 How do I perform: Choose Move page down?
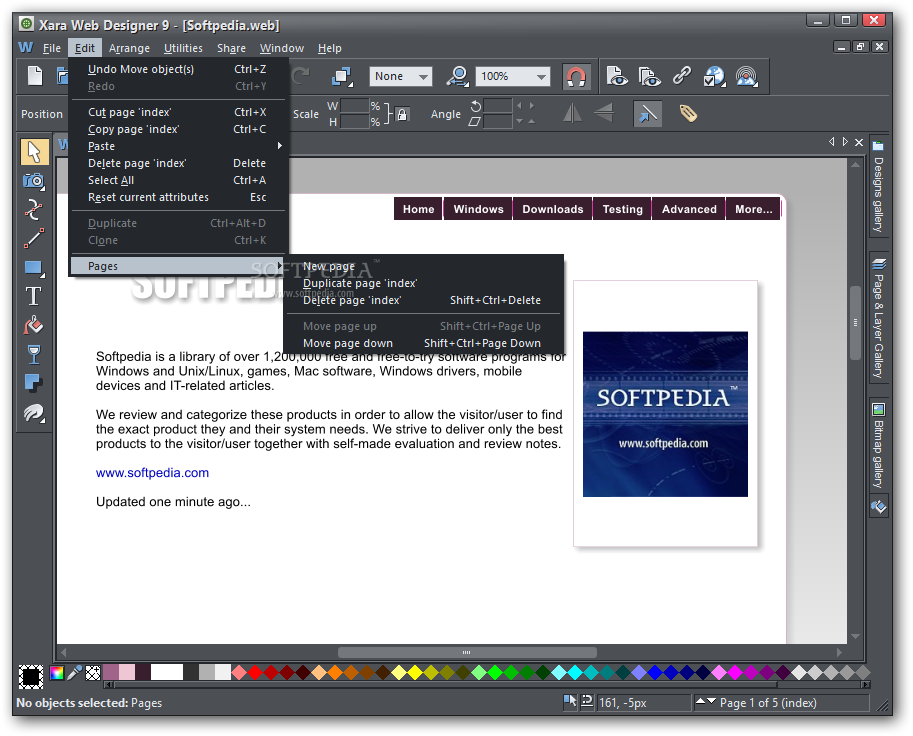(x=423, y=344)
